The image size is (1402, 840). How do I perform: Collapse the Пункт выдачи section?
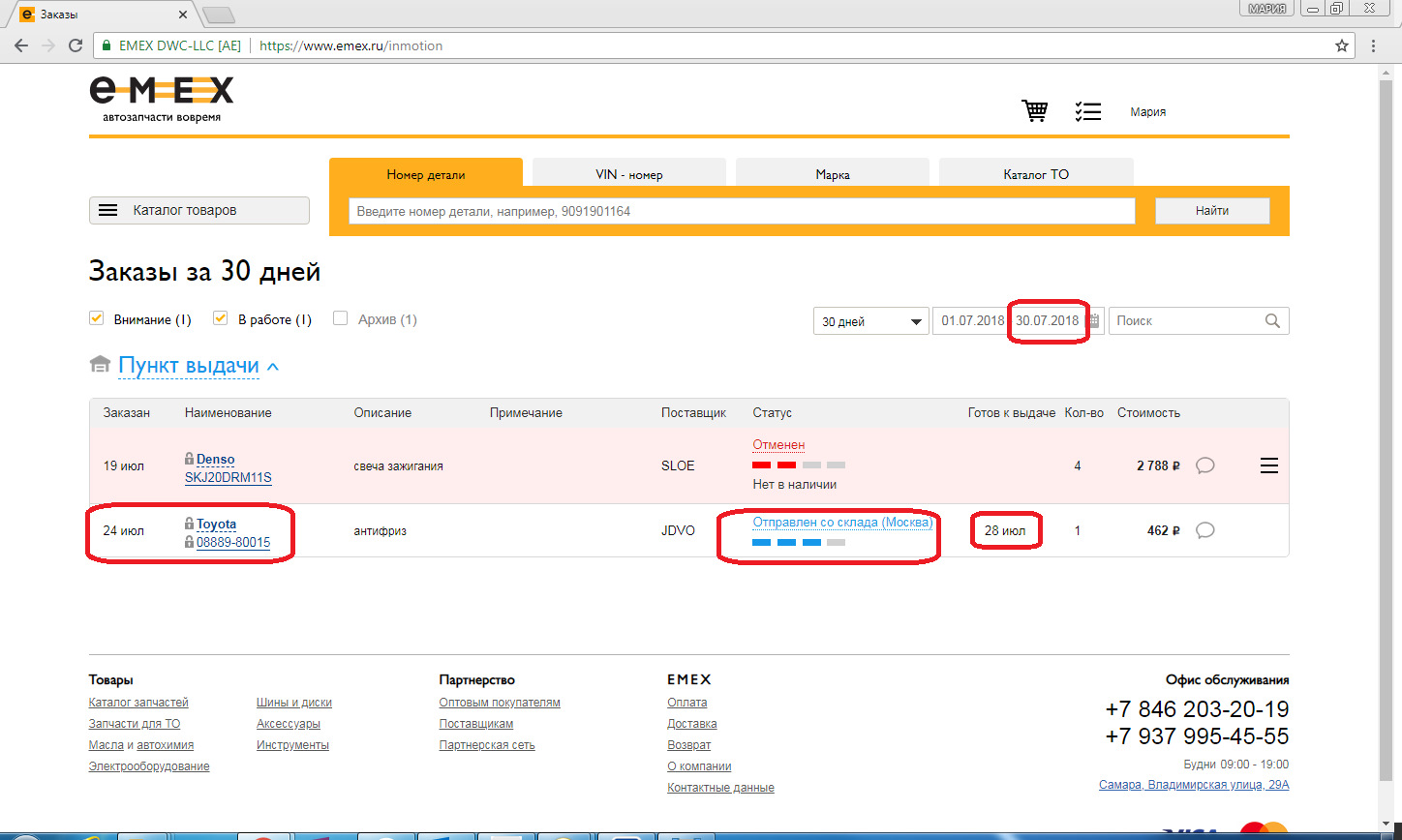[273, 367]
